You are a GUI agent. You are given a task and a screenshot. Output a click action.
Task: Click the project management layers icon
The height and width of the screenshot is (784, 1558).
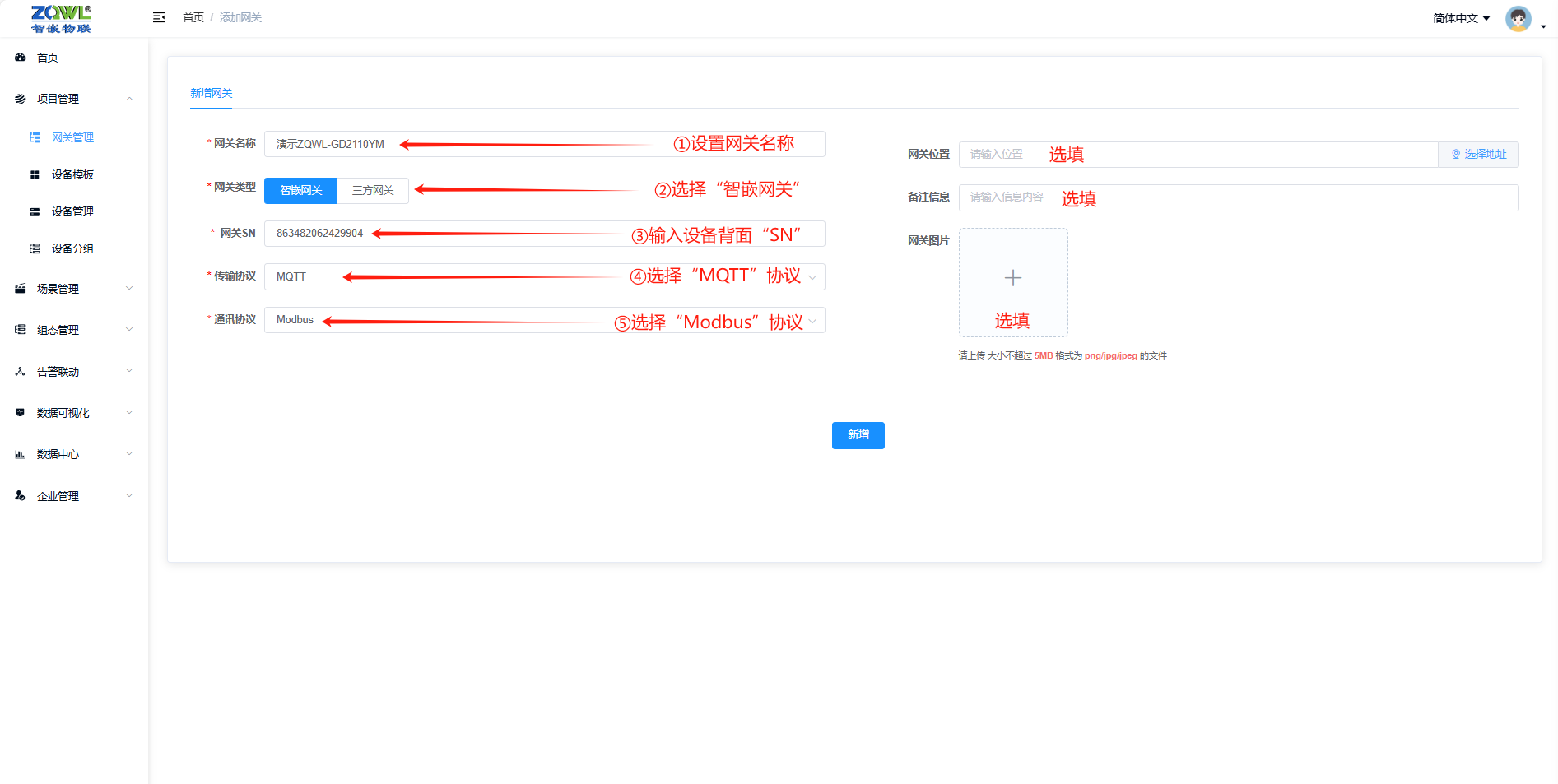point(20,99)
